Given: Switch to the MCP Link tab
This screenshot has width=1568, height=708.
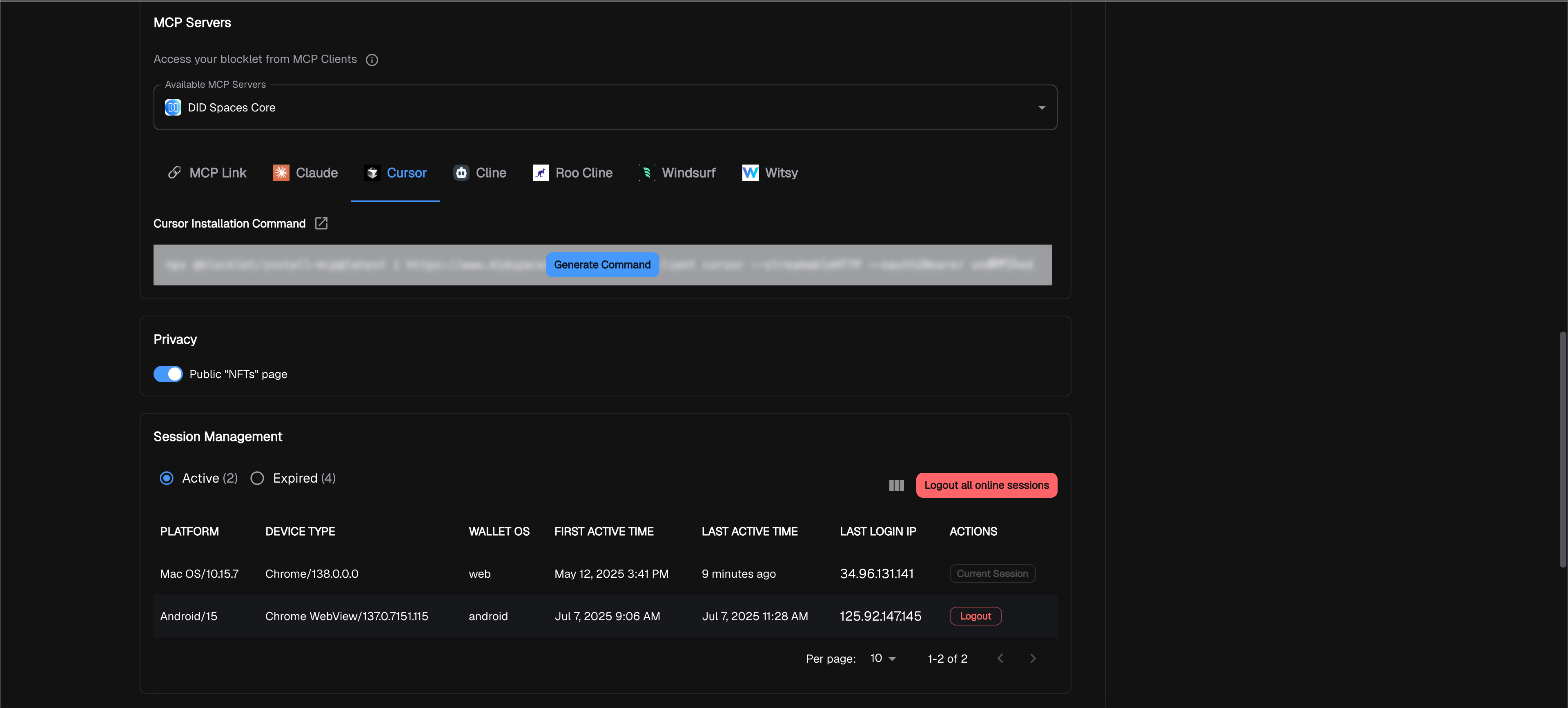Looking at the screenshot, I should tap(207, 173).
